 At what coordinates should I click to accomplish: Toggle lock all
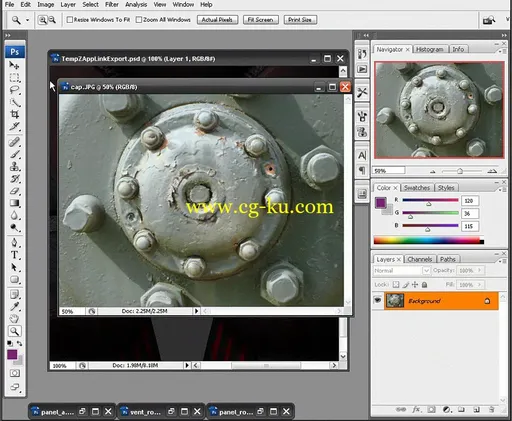[424, 284]
